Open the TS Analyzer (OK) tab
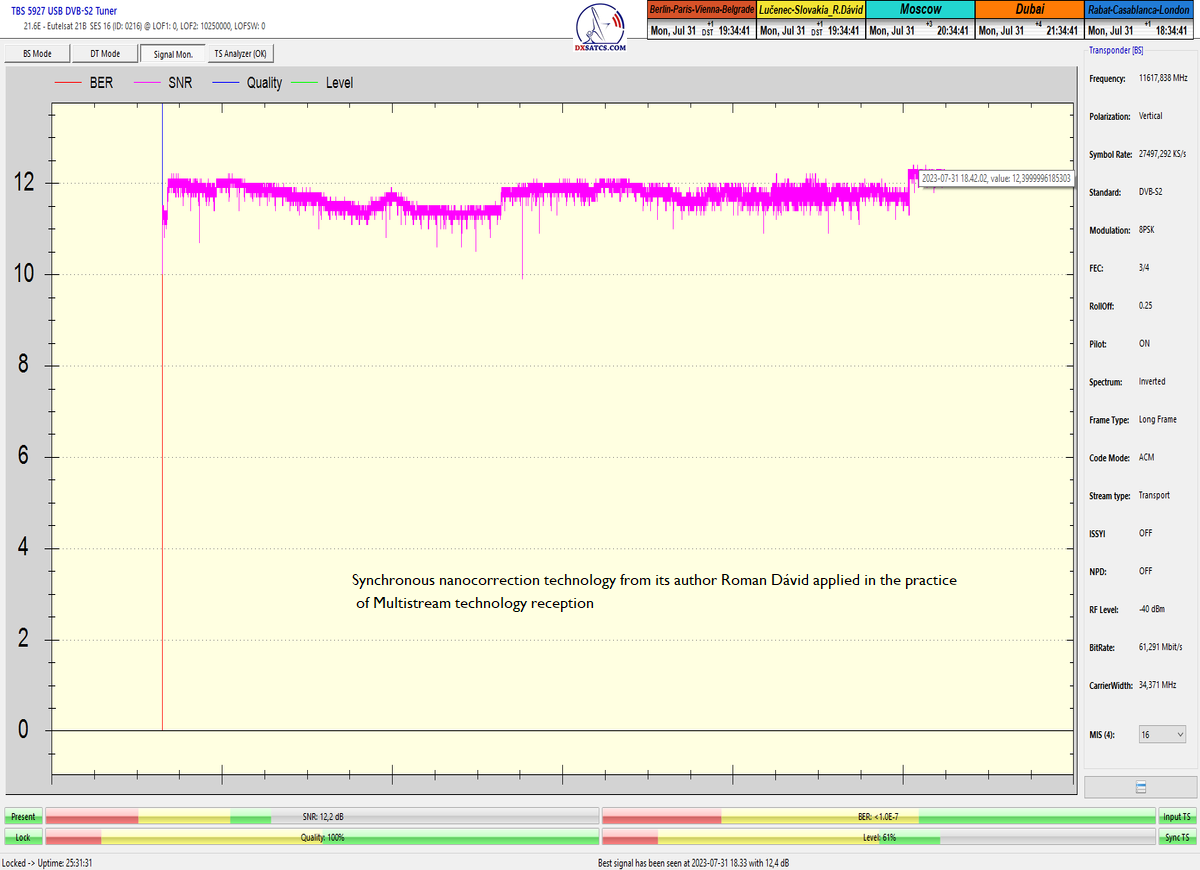The height and width of the screenshot is (870, 1200). [240, 54]
